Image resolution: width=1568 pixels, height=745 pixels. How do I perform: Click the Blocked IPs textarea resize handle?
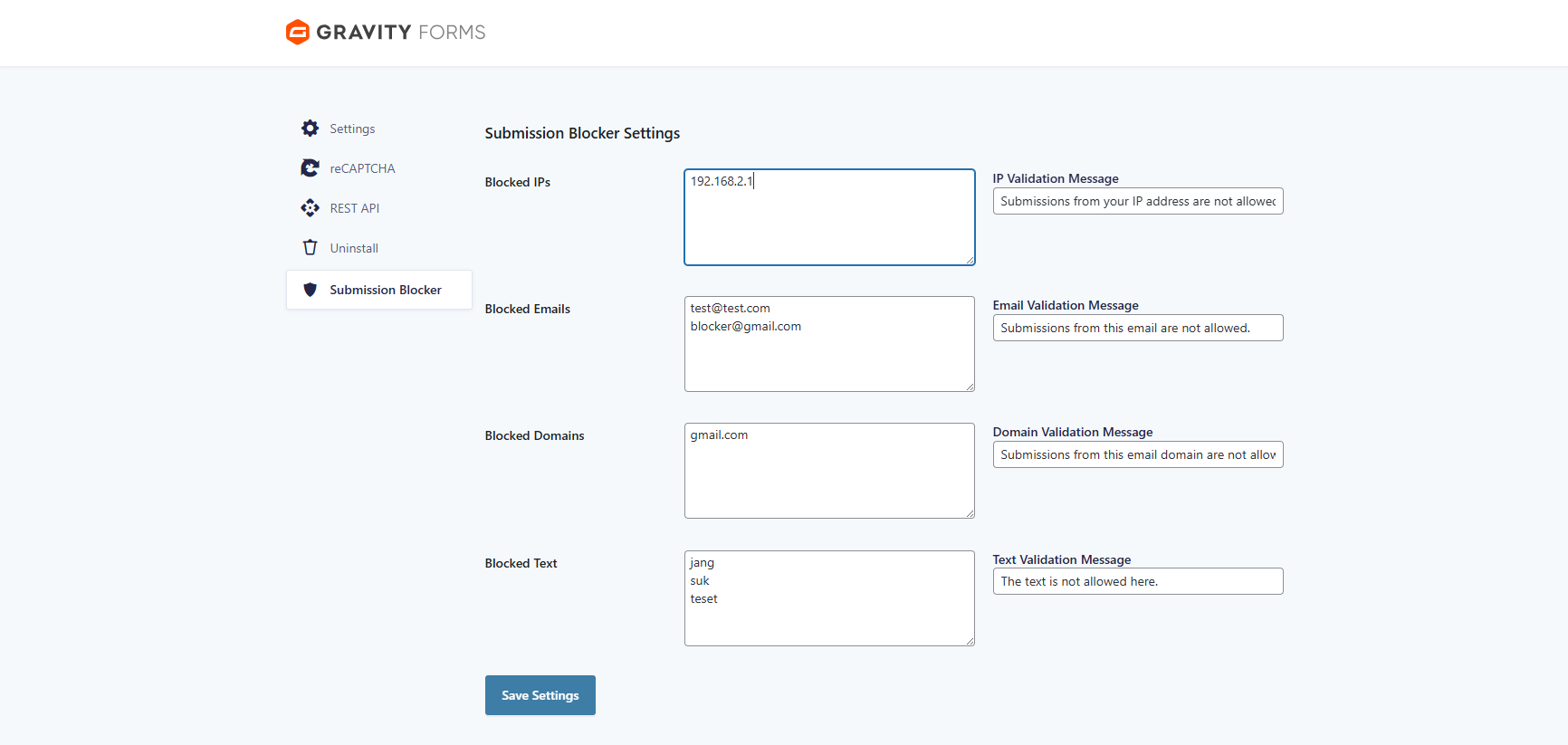970,260
